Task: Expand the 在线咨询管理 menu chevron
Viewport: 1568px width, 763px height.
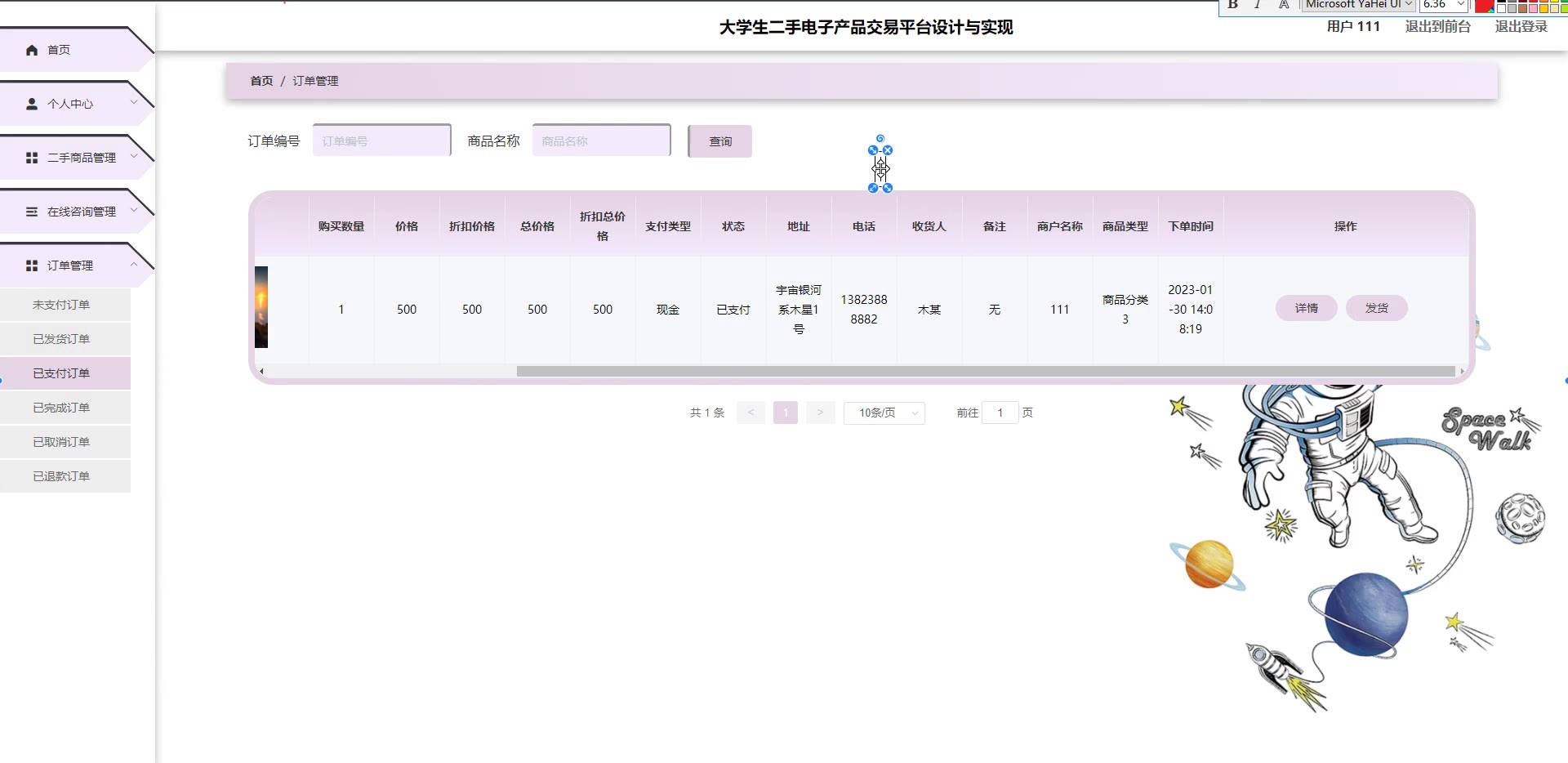Action: (134, 211)
